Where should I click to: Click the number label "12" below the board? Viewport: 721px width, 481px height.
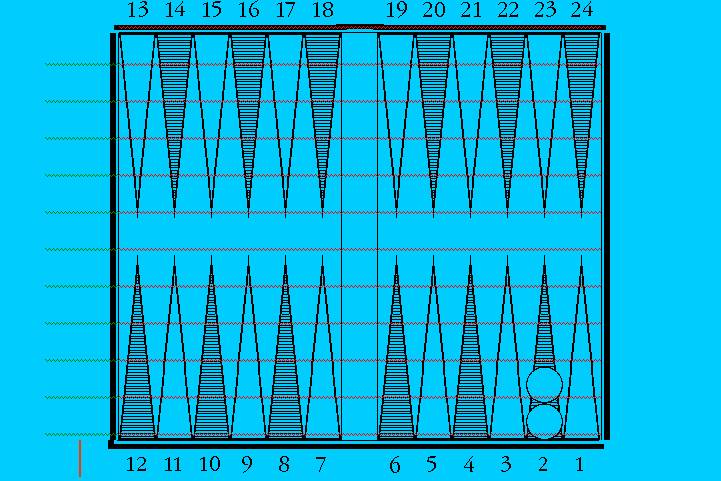point(137,464)
